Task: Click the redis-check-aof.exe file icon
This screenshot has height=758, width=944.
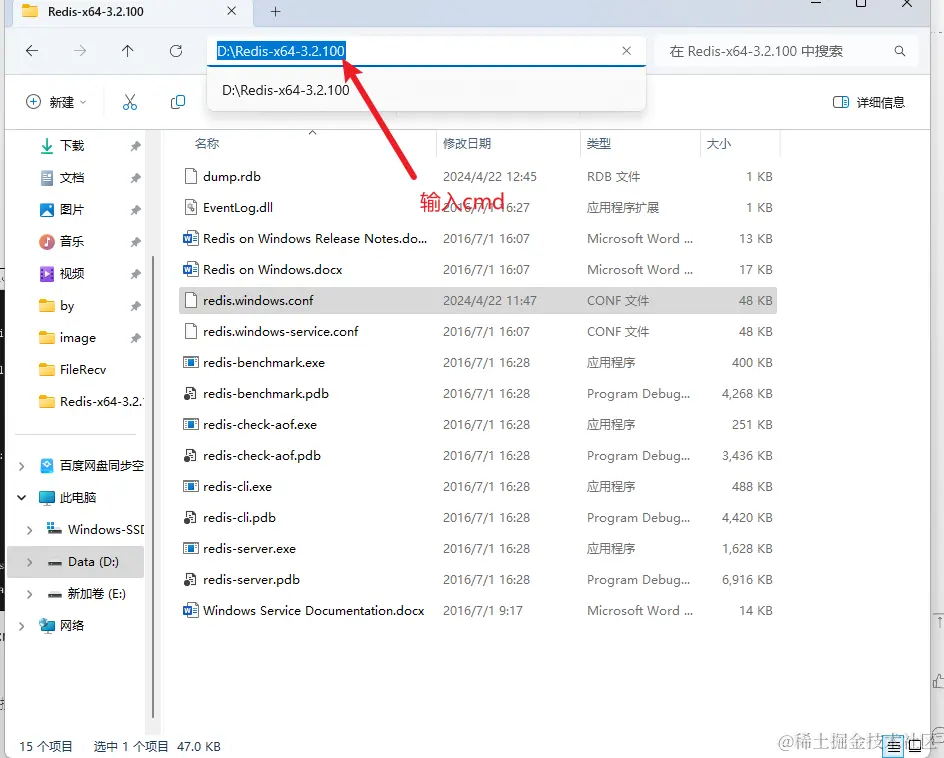Action: (x=191, y=424)
